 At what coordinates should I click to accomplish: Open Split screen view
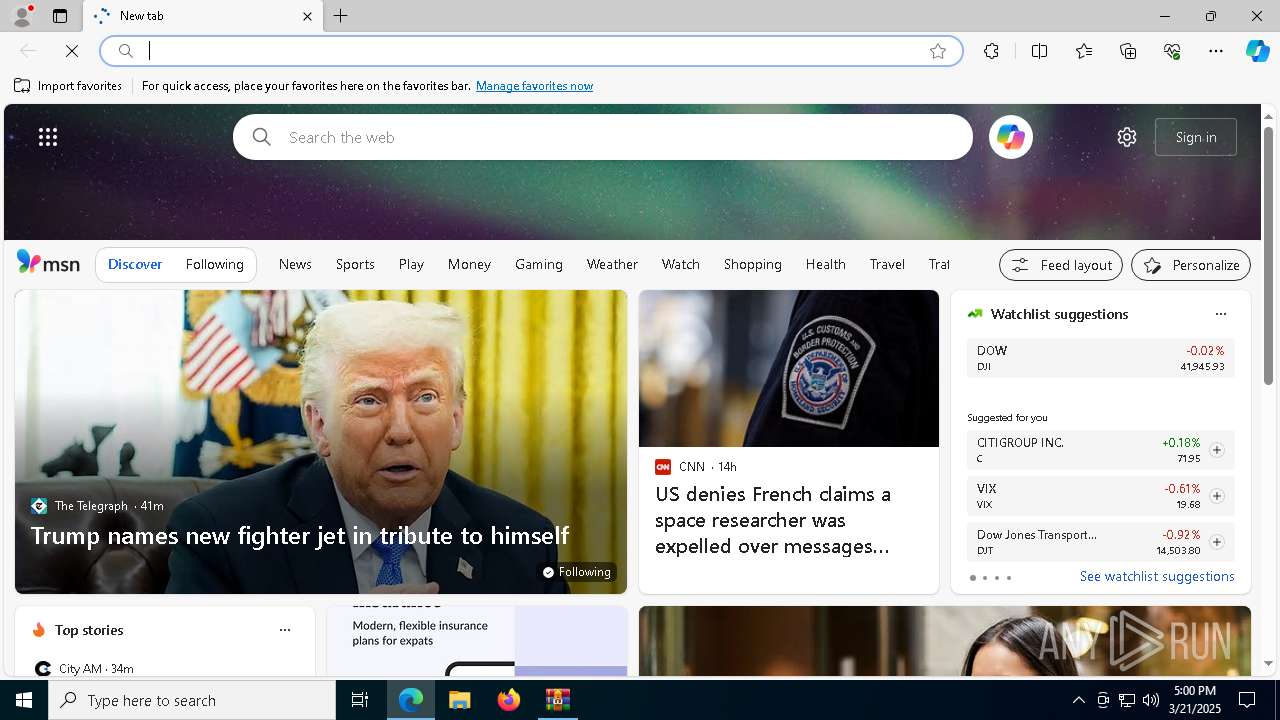pos(1039,51)
